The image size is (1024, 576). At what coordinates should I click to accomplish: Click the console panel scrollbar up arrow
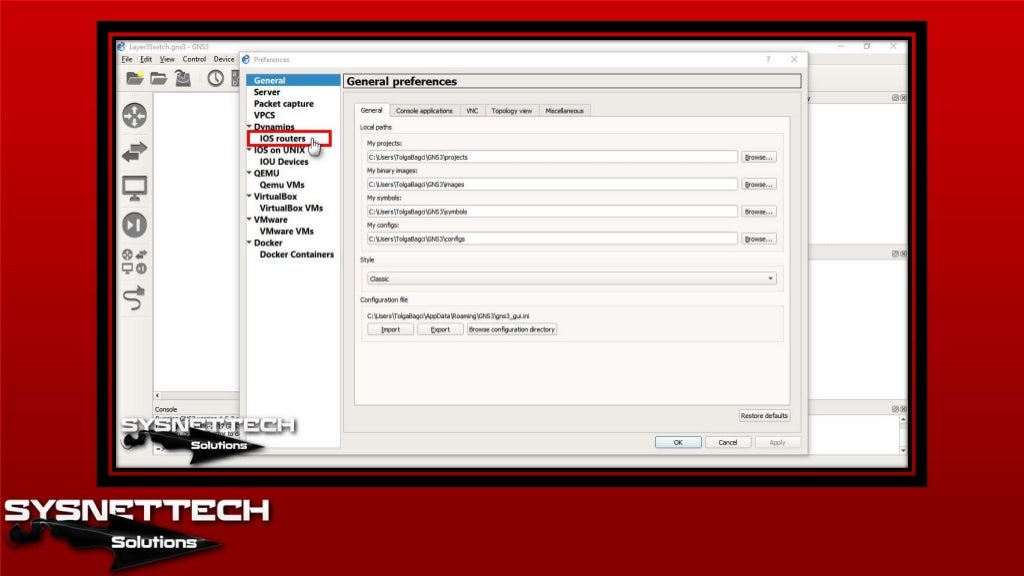click(x=903, y=420)
